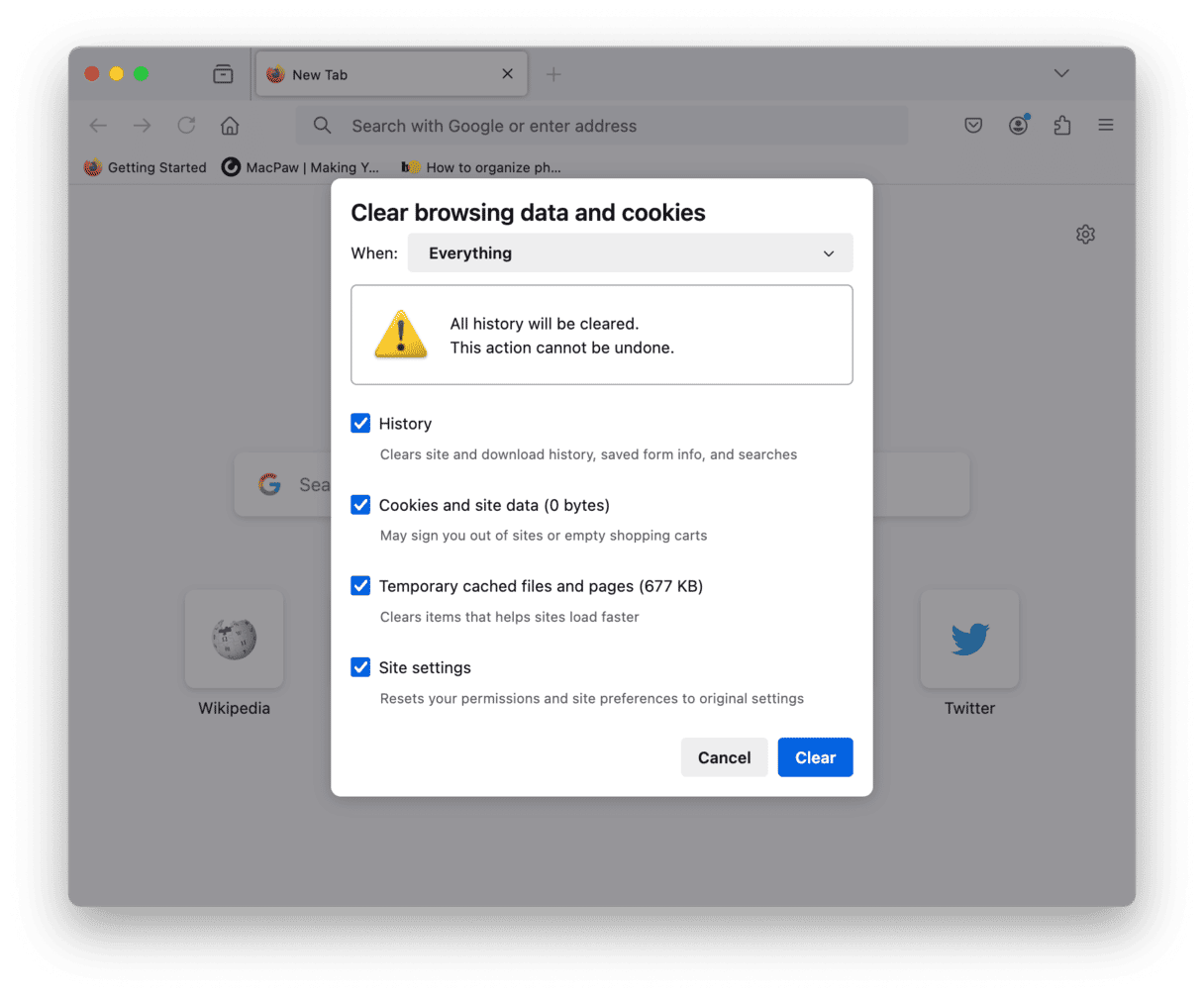Open the hamburger application menu

pos(1106,126)
